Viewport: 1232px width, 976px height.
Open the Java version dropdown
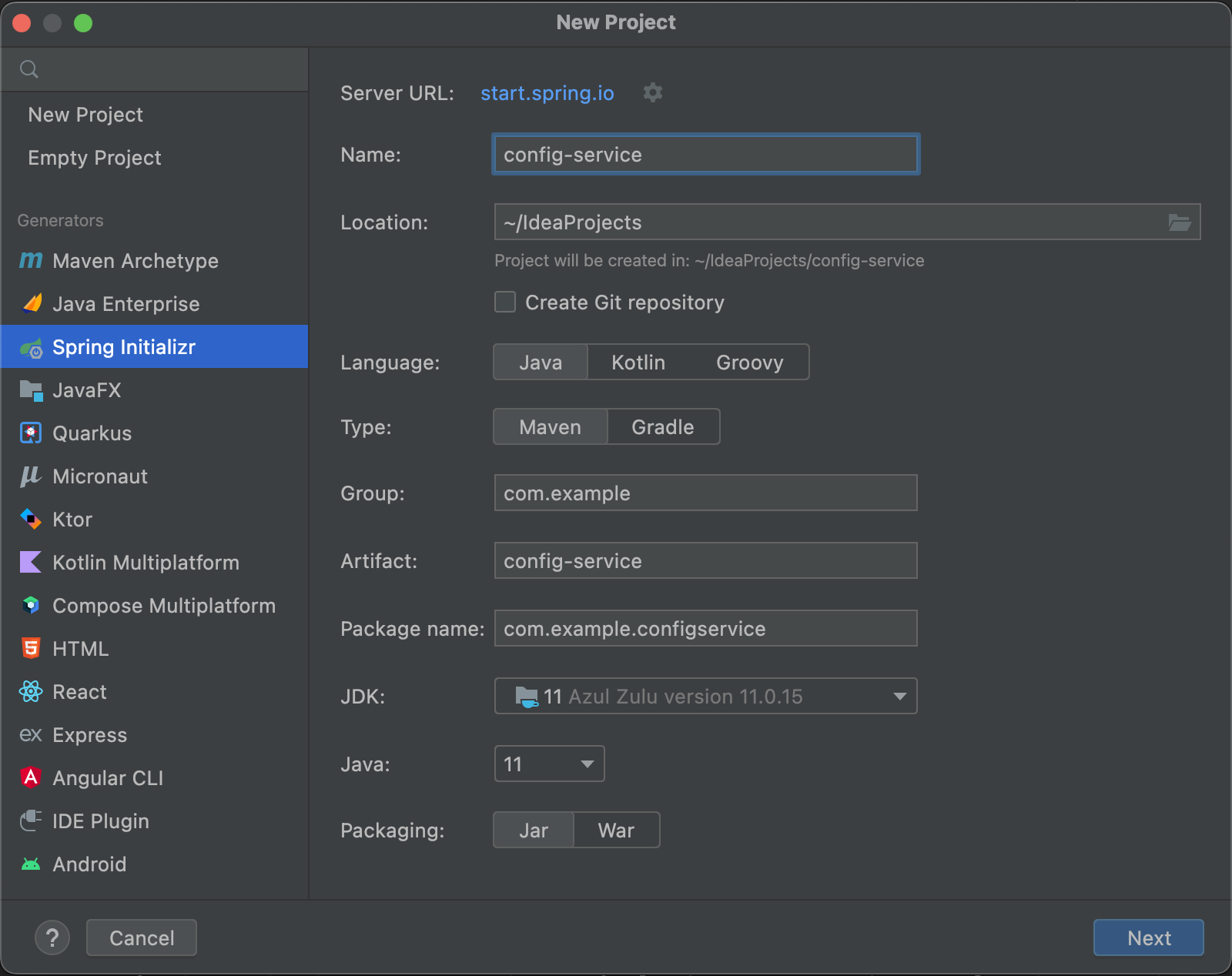[550, 764]
